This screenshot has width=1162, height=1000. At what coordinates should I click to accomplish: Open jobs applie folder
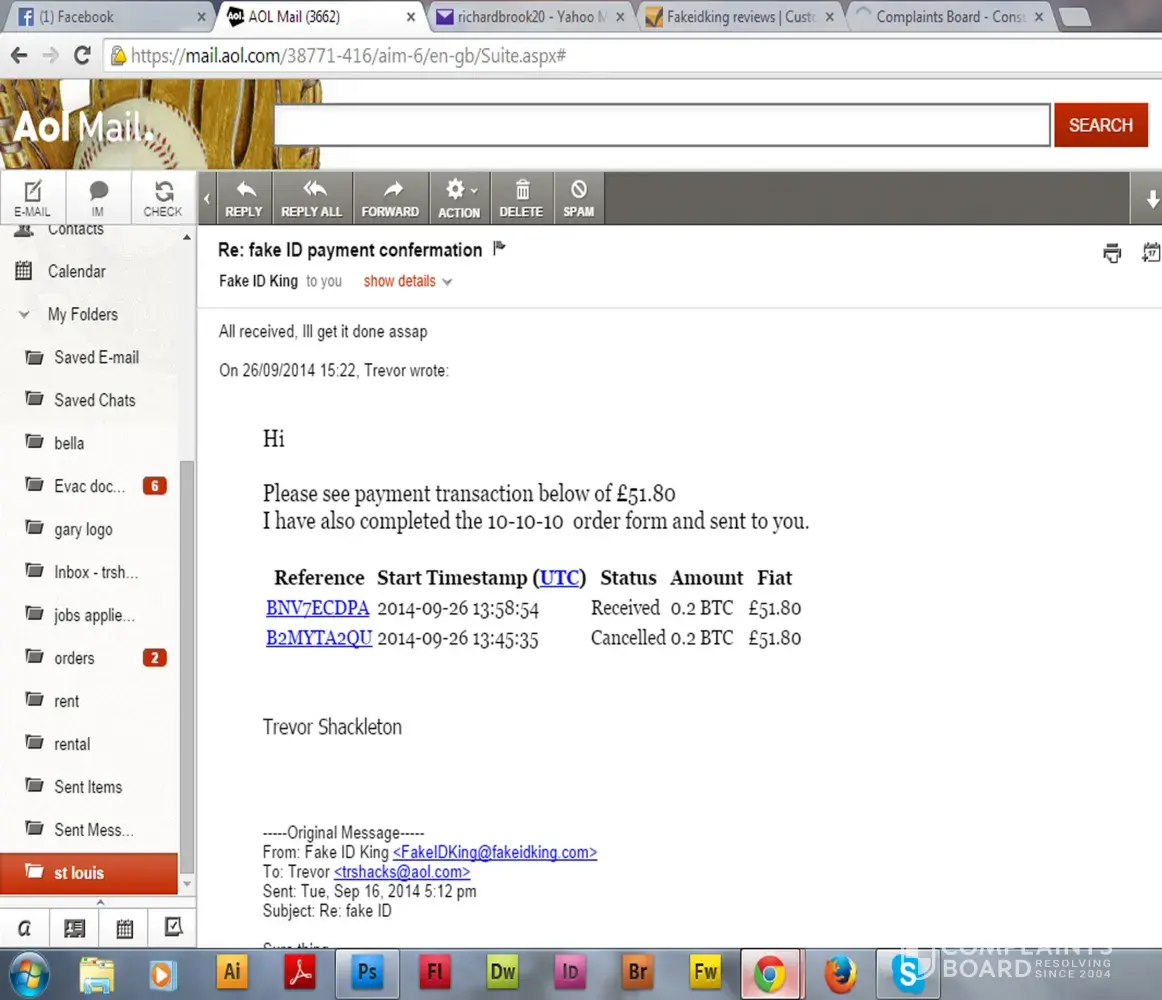[x=94, y=615]
